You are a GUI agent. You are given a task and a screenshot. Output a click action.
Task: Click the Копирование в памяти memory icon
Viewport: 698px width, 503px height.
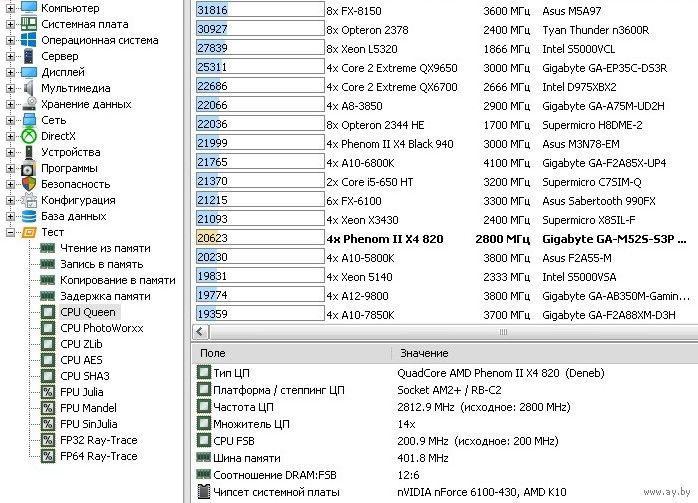click(x=47, y=280)
